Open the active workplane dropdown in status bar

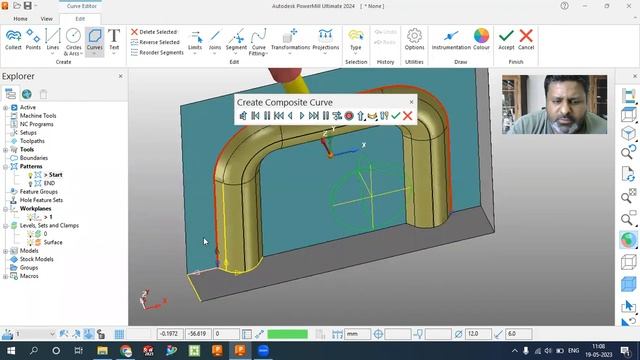52,334
